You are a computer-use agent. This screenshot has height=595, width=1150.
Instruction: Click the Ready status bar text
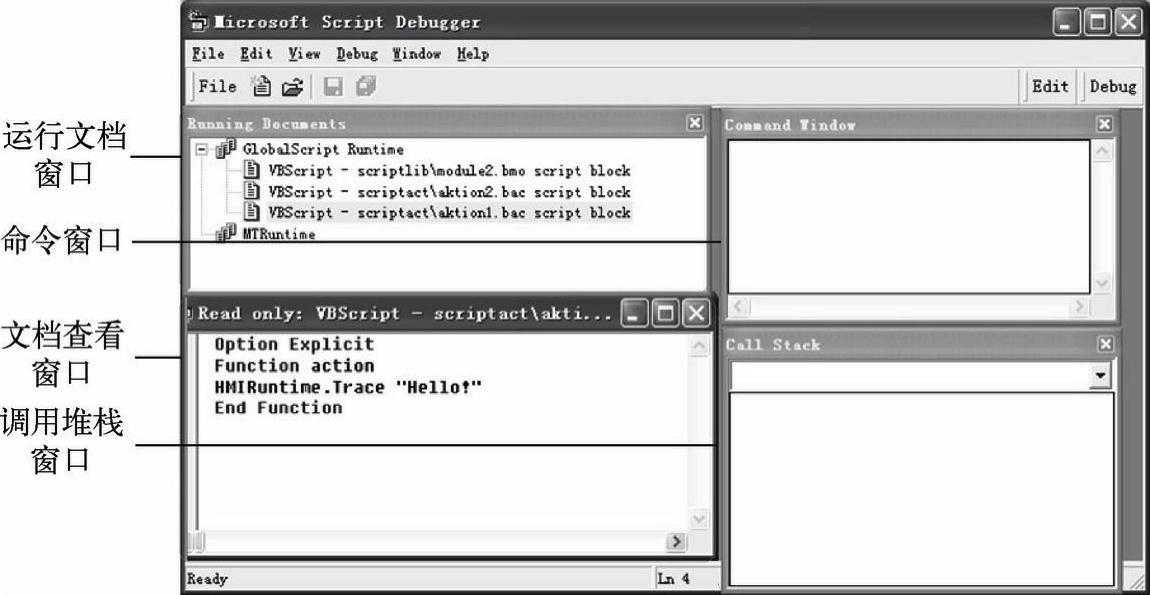point(207,579)
